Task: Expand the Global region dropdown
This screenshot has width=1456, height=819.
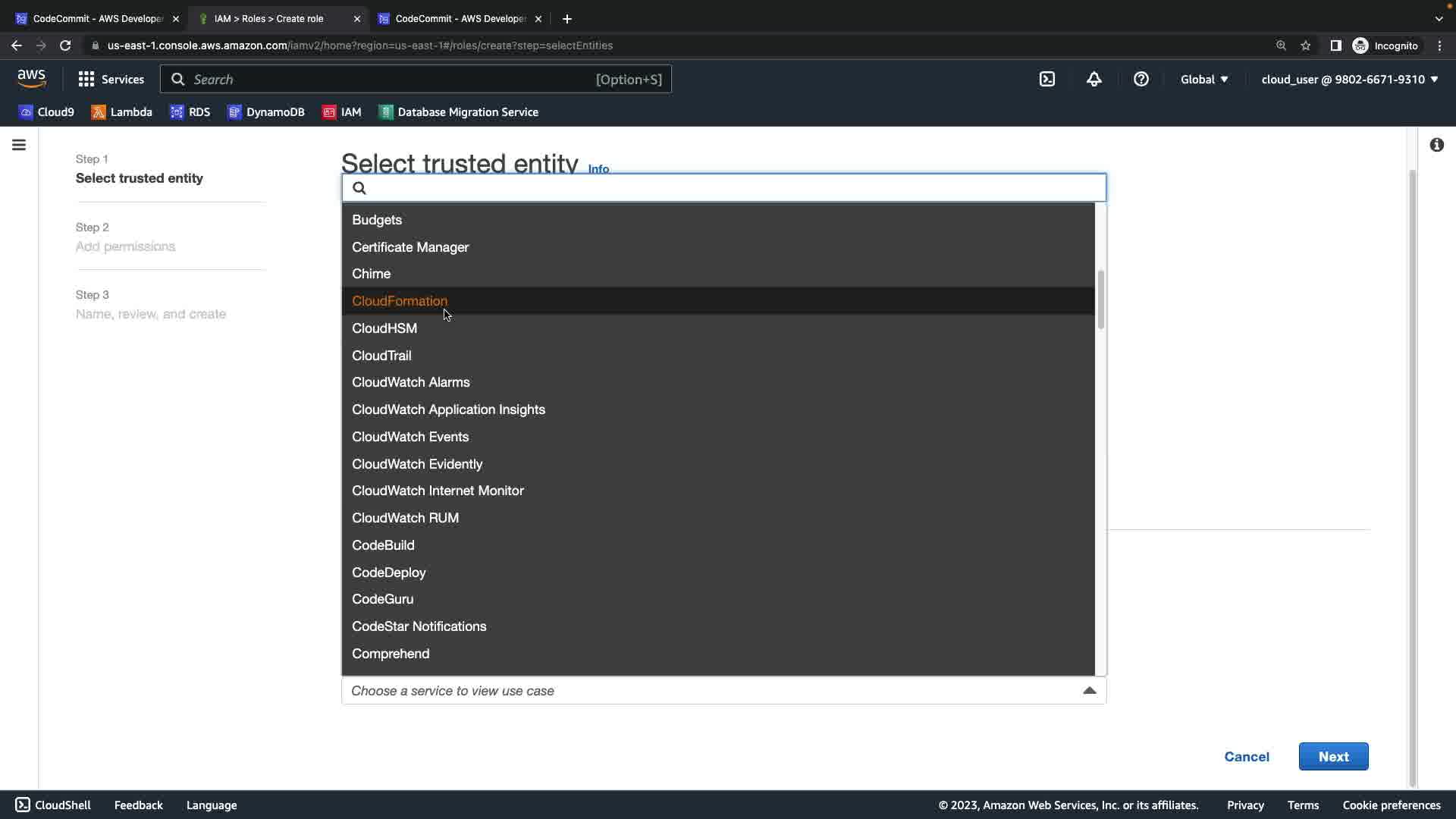Action: [1203, 80]
